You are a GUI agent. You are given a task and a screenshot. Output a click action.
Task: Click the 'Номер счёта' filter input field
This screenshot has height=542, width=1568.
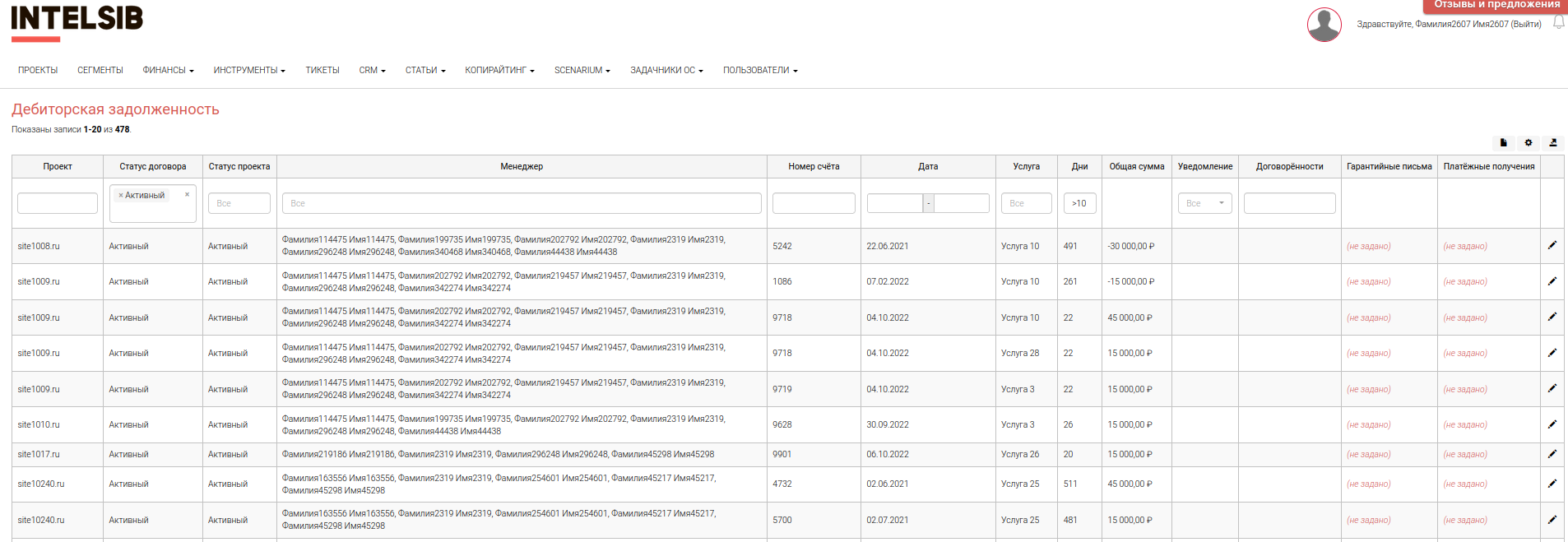(813, 203)
